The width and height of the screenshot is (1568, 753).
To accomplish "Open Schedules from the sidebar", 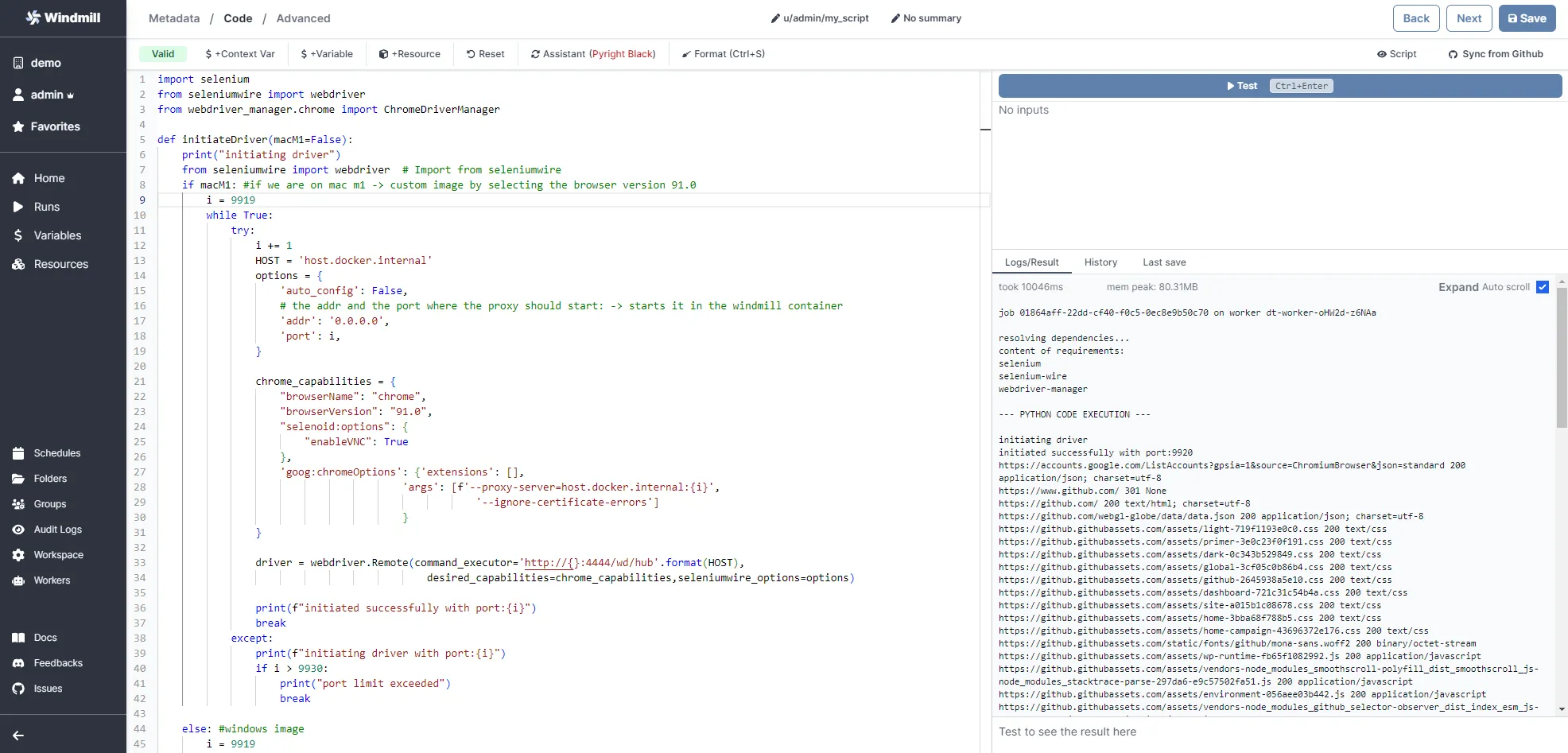I will 56,452.
